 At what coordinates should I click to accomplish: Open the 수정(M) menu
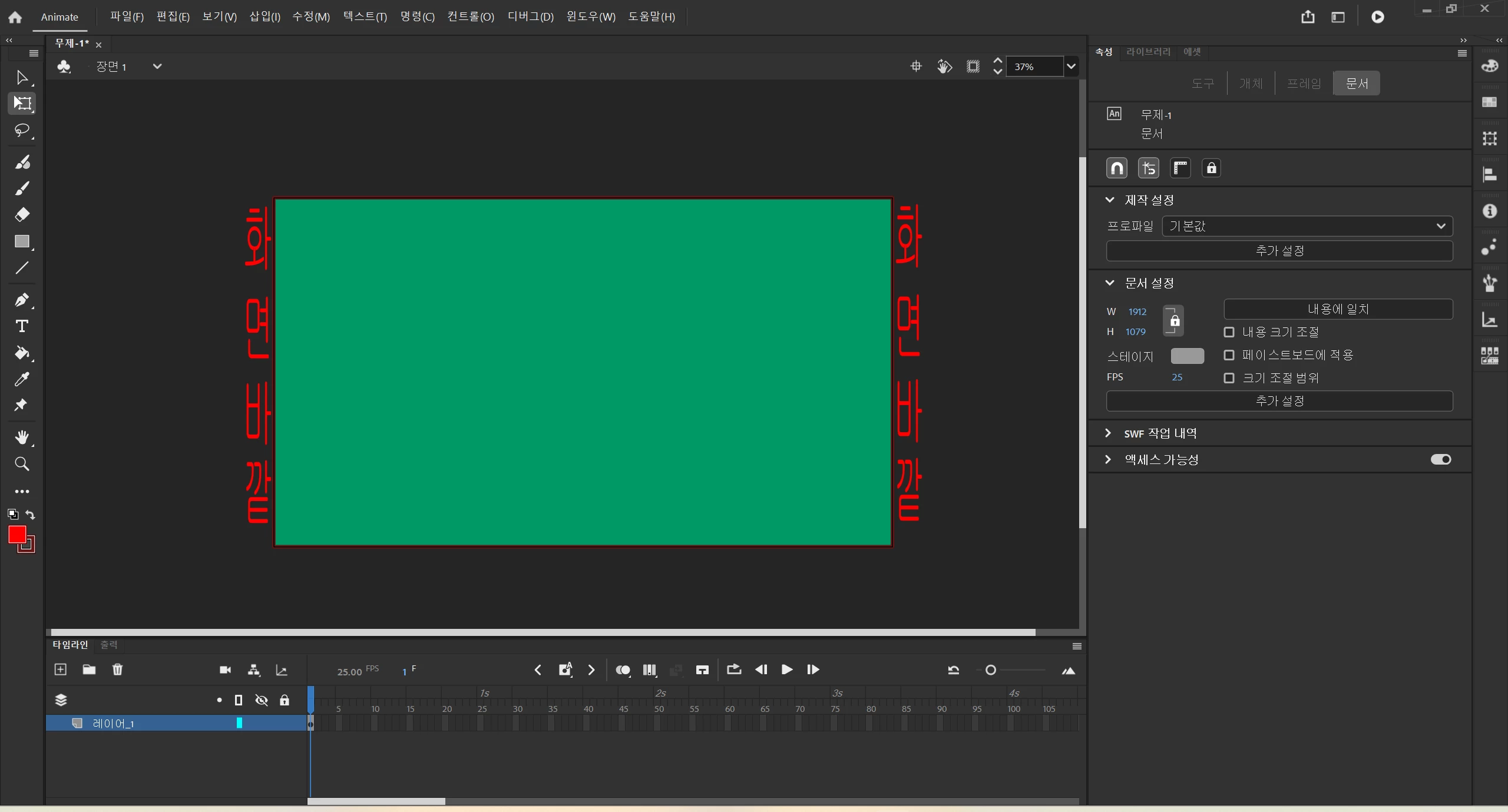pos(310,16)
